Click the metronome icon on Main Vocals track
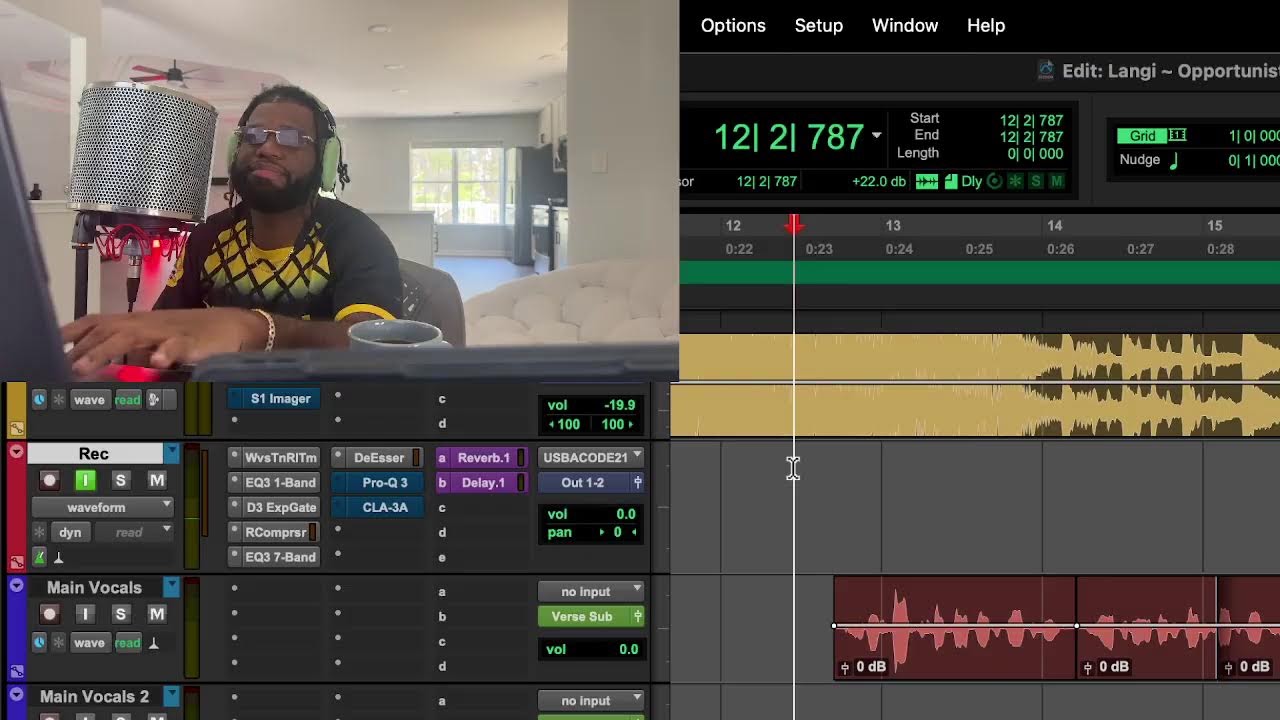The height and width of the screenshot is (720, 1280). click(153, 643)
